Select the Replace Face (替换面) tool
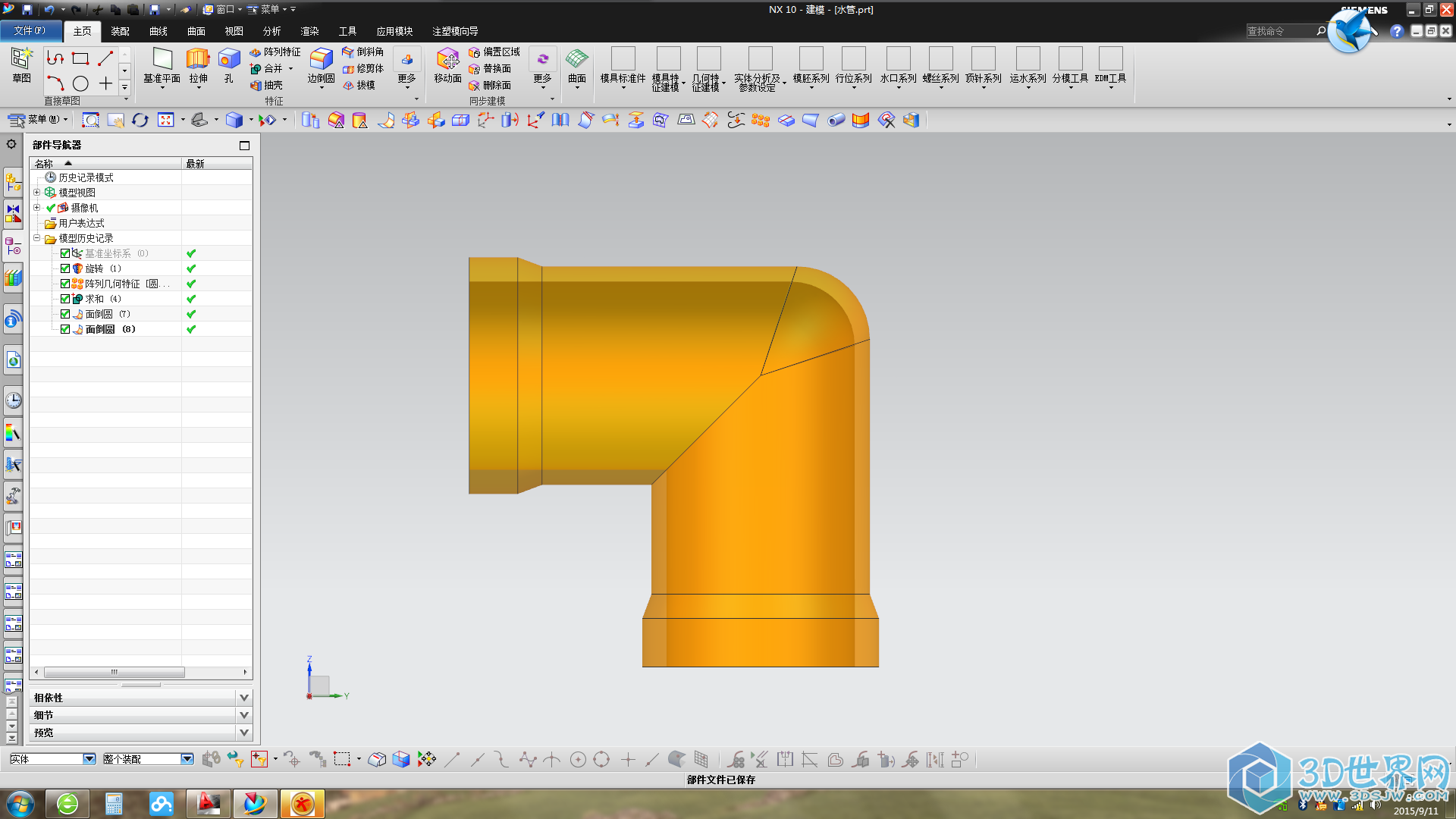1456x819 pixels. tap(490, 68)
